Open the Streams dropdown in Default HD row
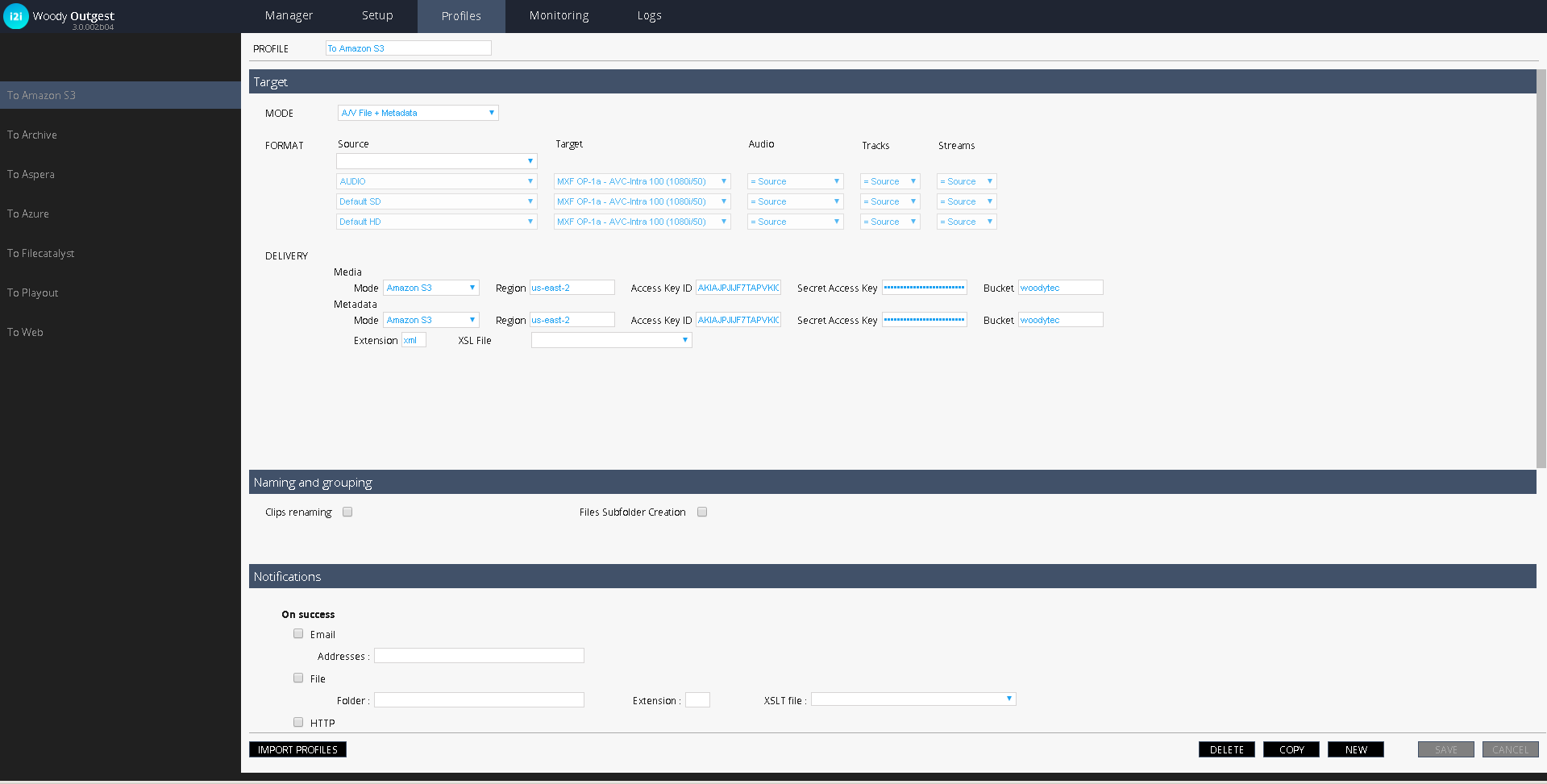The height and width of the screenshot is (784, 1547). tap(967, 222)
